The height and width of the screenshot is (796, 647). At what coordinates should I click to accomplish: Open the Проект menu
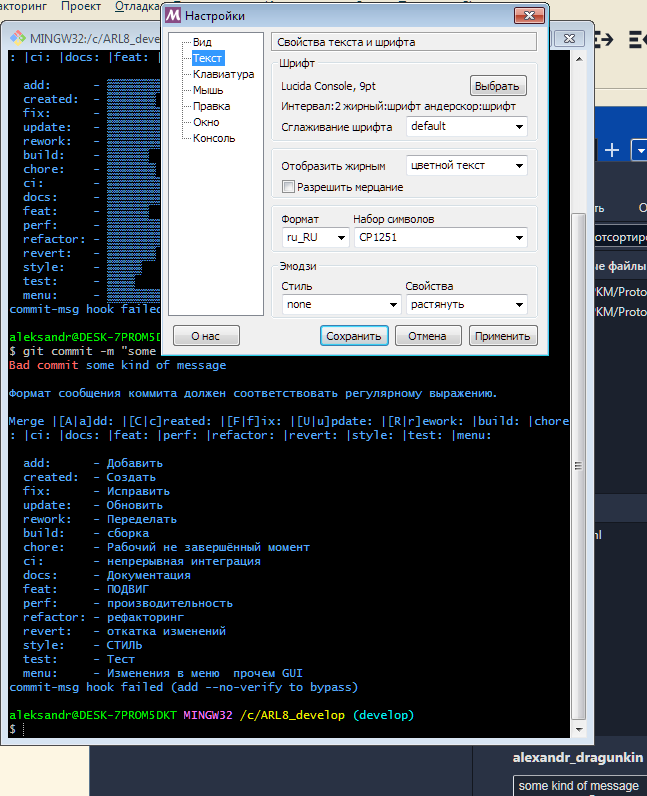pyautogui.click(x=81, y=7)
